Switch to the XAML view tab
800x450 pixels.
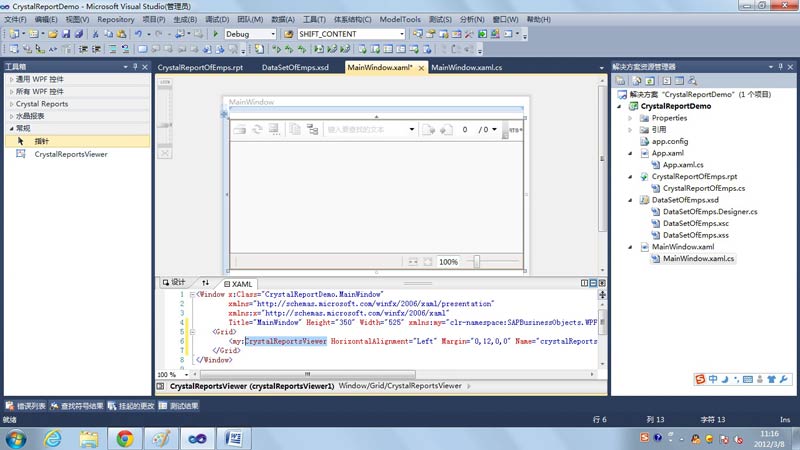238,284
